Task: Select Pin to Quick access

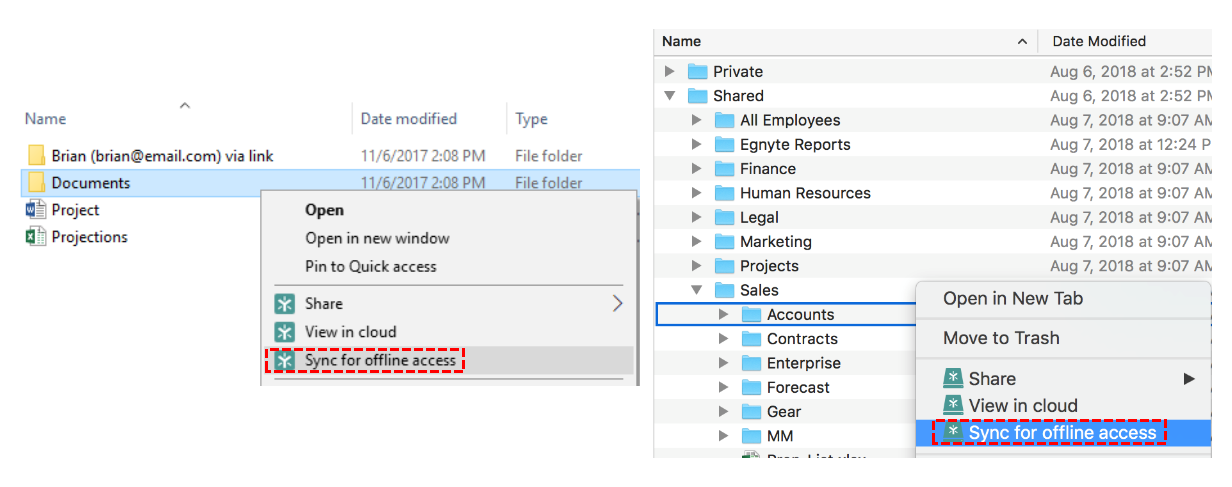Action: (x=370, y=267)
